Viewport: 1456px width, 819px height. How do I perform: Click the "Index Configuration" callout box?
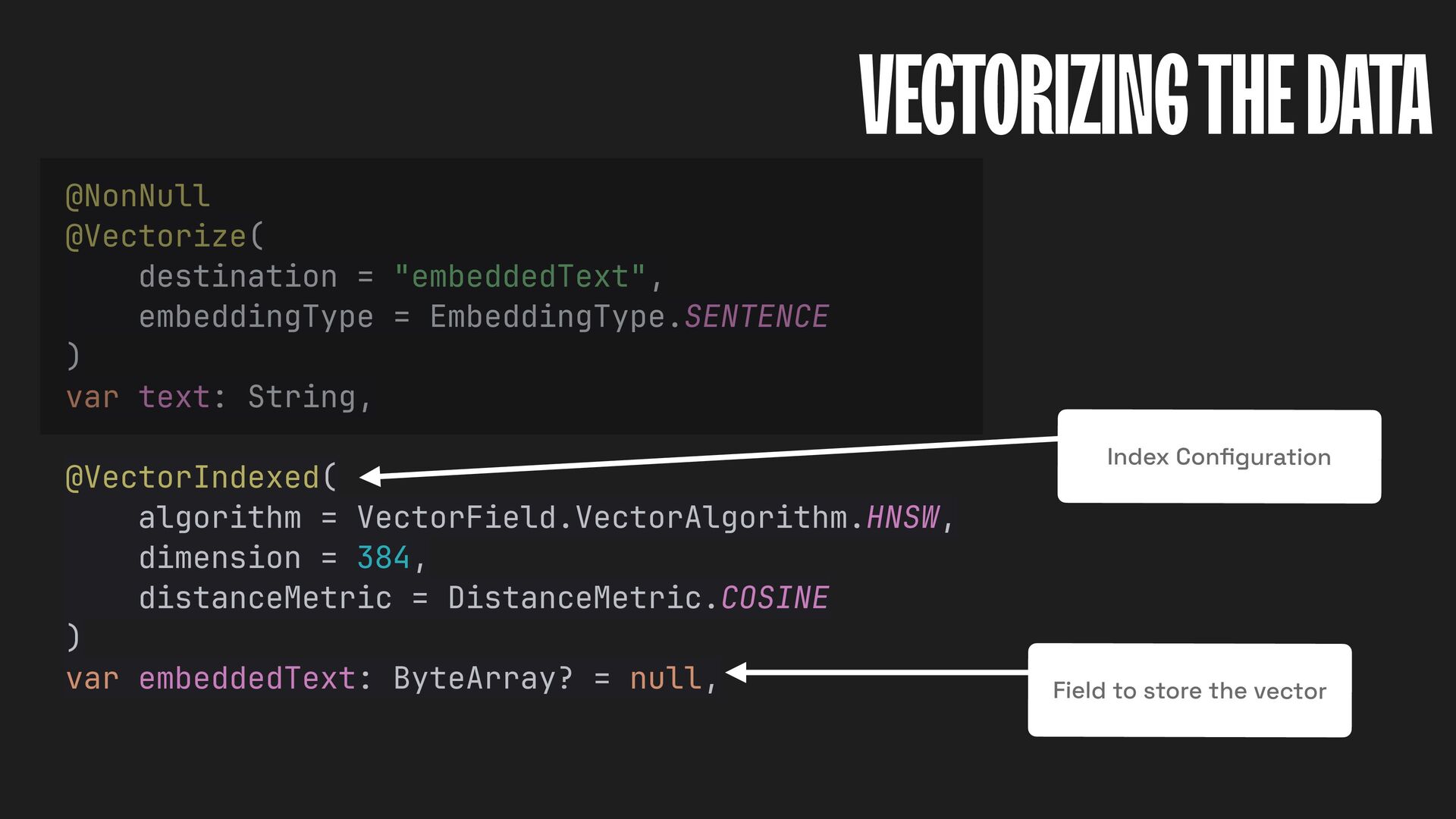(x=1219, y=457)
